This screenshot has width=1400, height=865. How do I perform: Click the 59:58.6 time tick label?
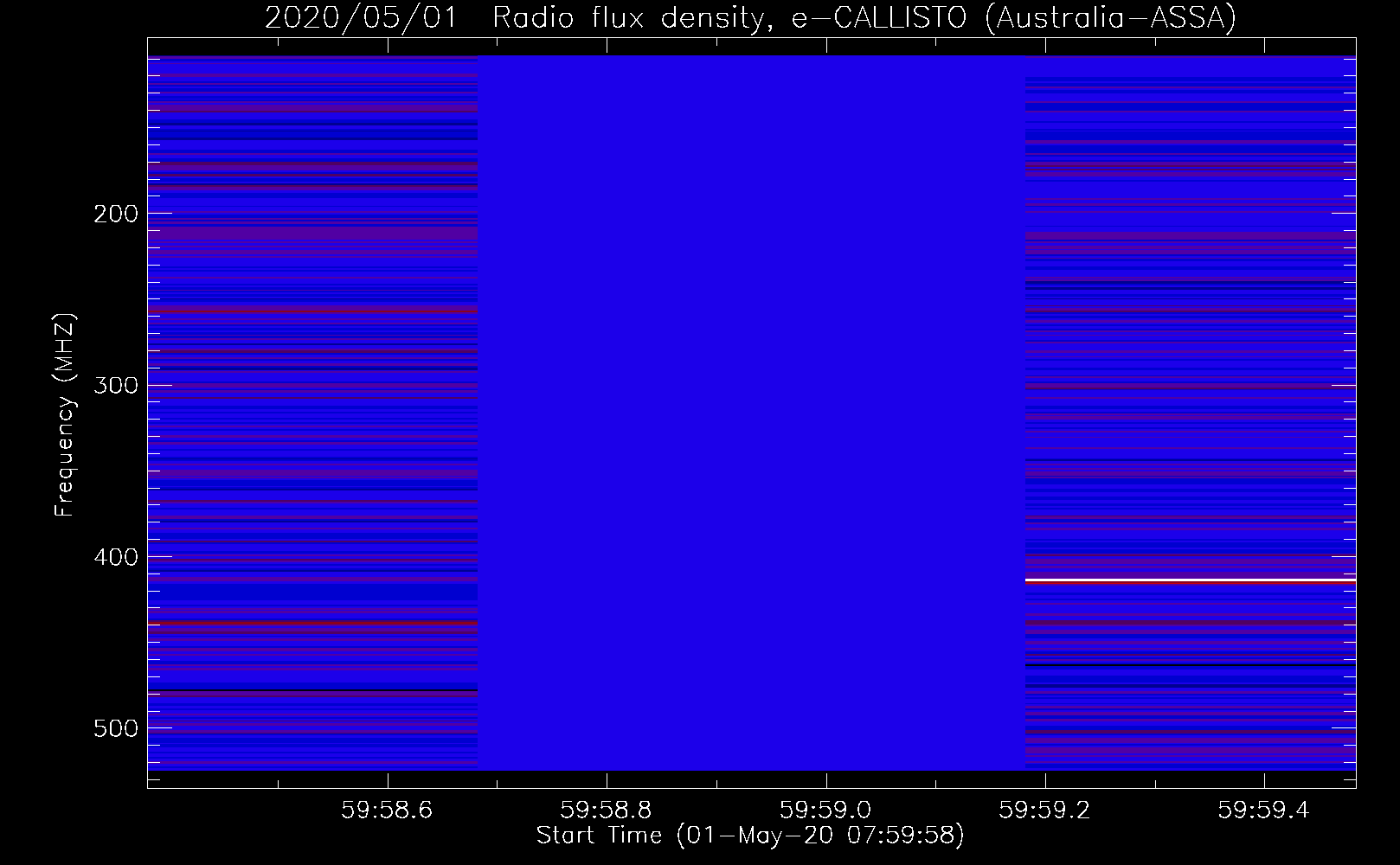point(388,810)
